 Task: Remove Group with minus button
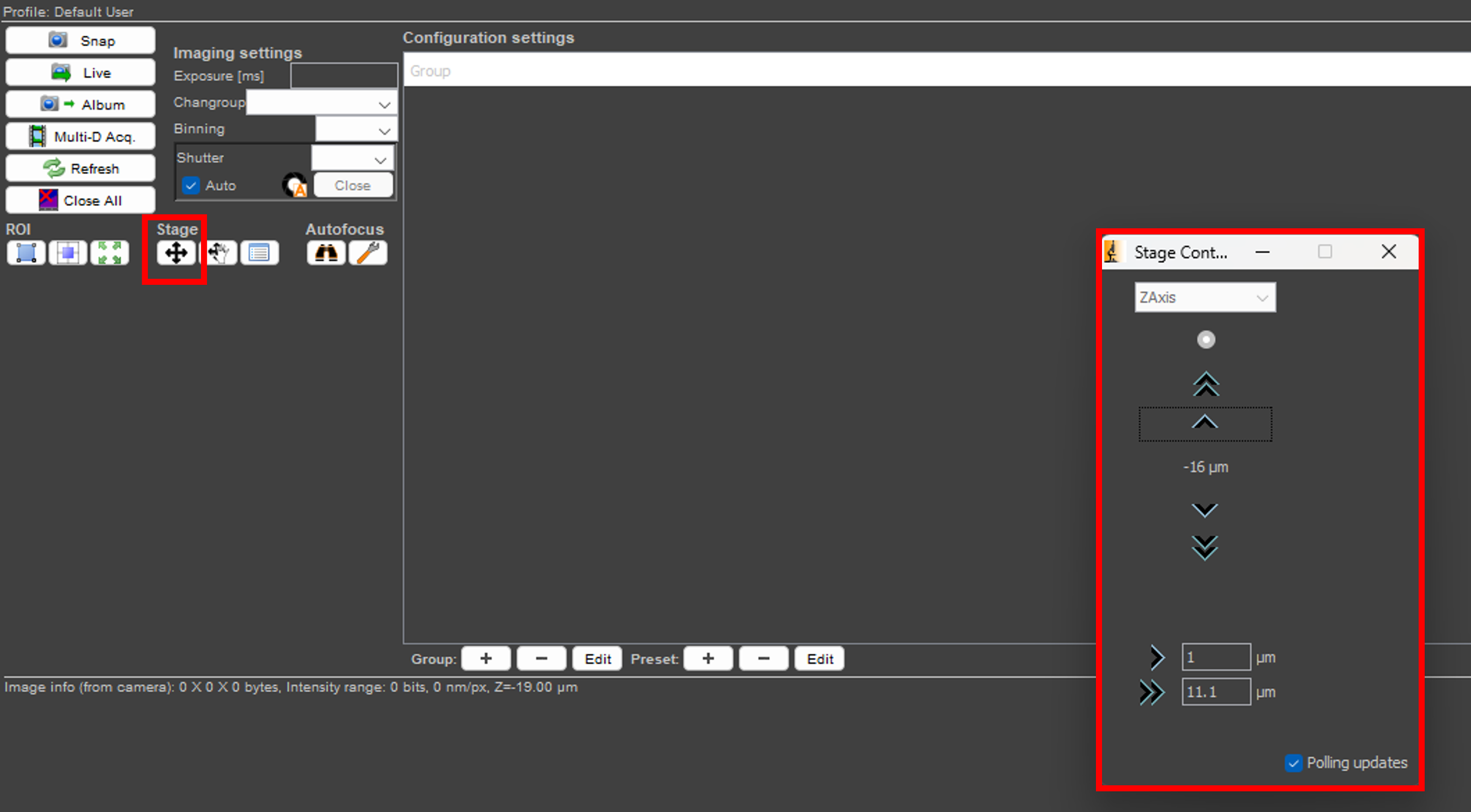pos(541,659)
